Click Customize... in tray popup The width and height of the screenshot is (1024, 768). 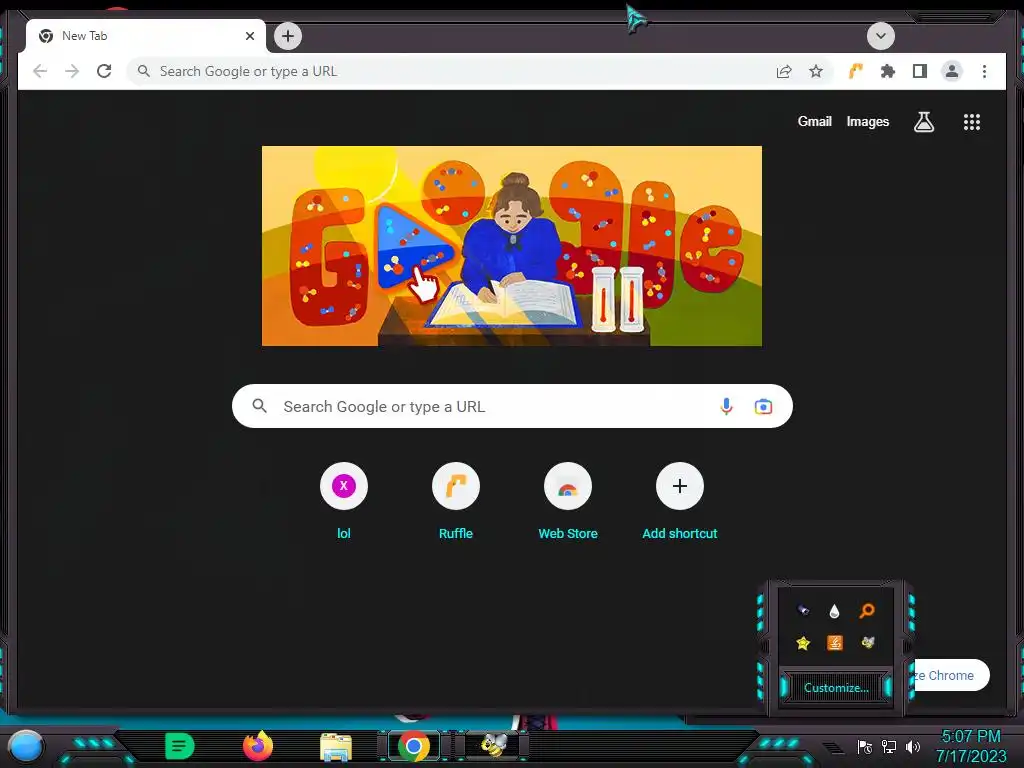point(836,688)
